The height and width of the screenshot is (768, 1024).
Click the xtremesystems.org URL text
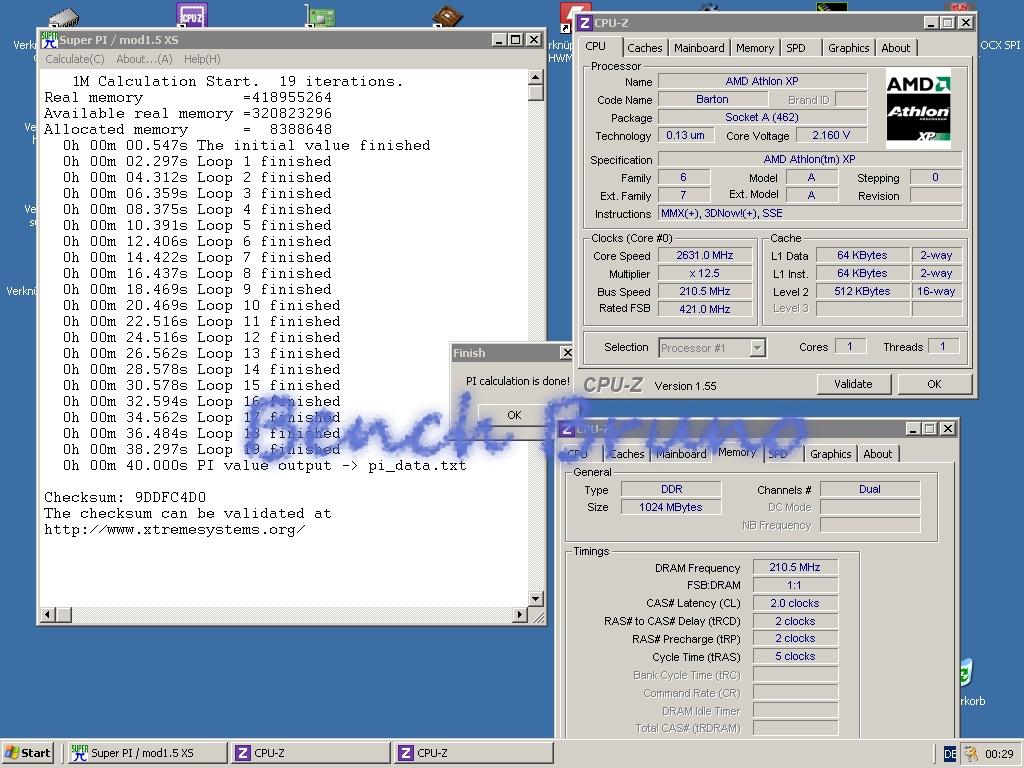(x=174, y=530)
